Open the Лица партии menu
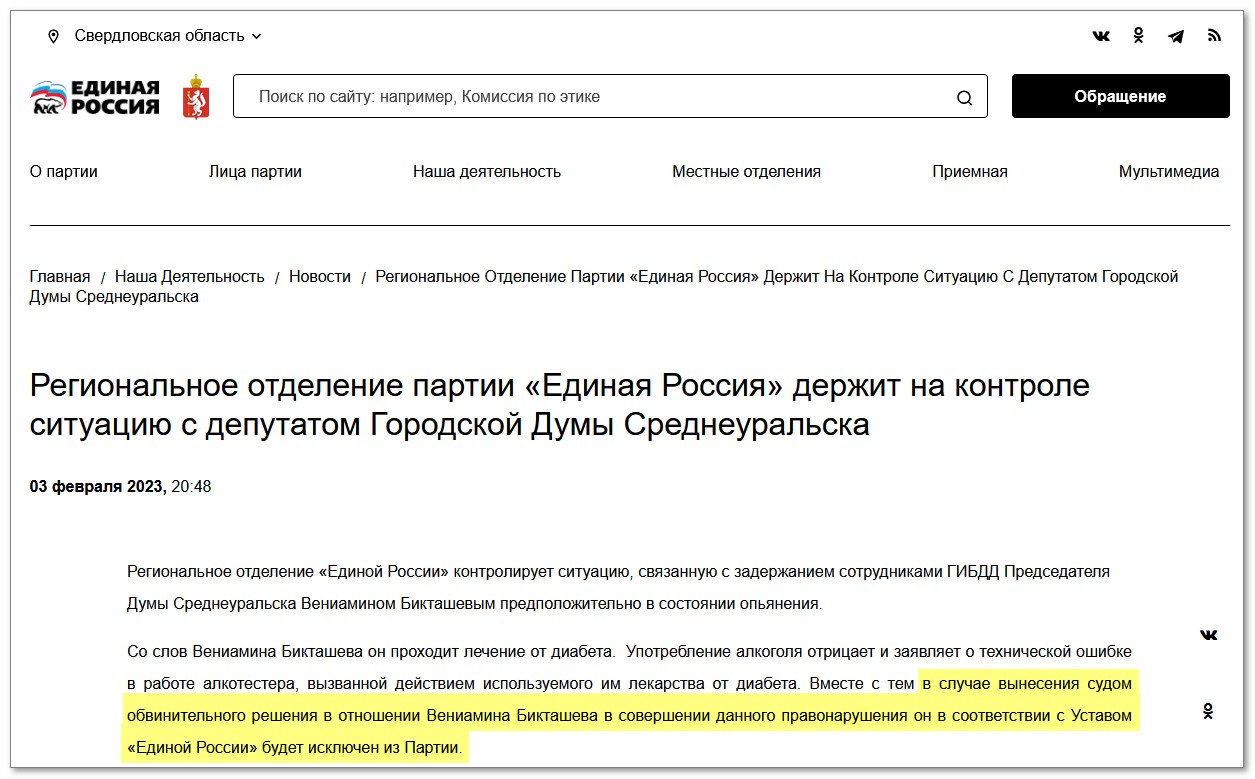 (255, 171)
